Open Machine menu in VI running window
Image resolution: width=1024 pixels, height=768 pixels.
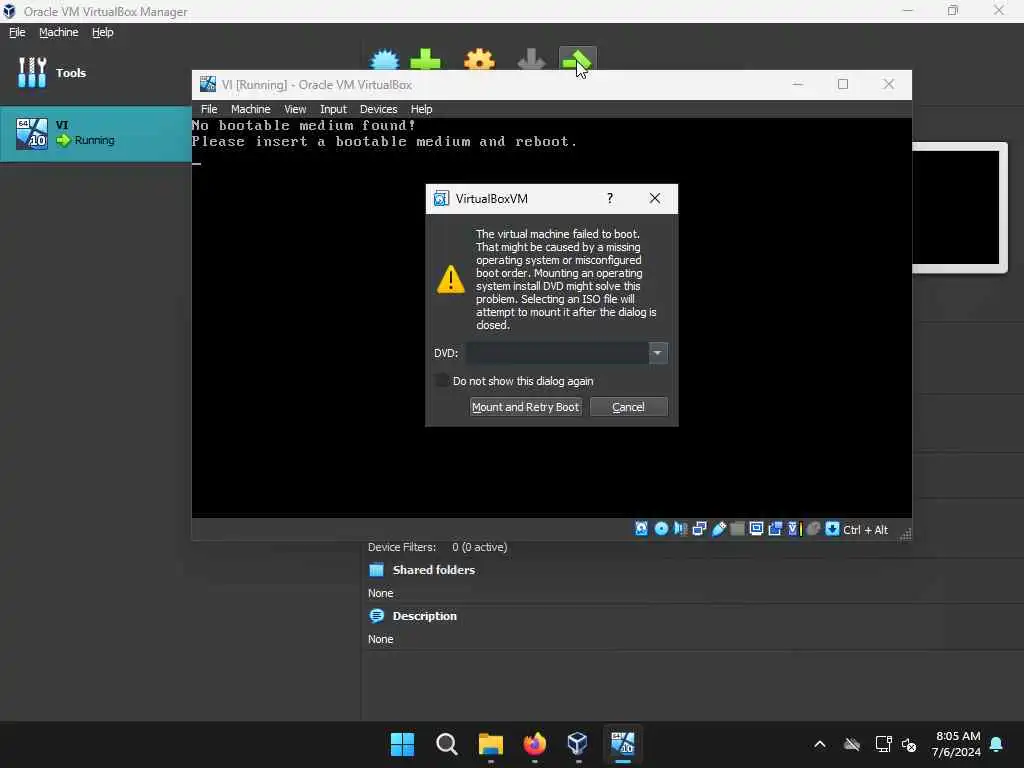251,109
